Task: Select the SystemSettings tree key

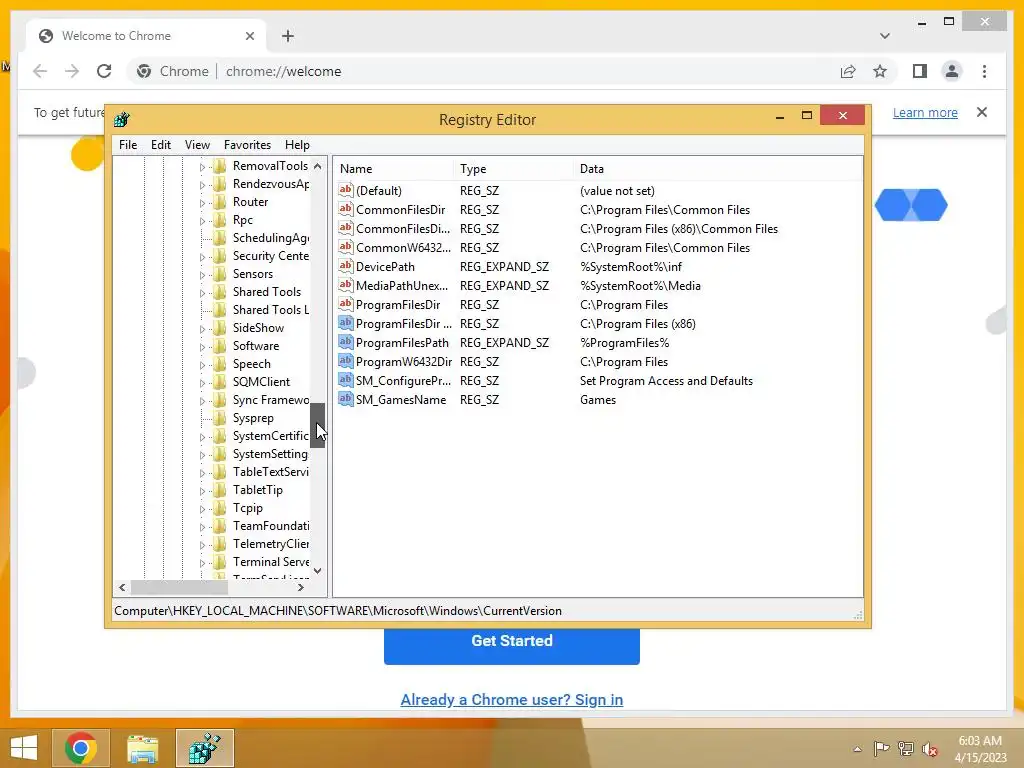Action: 270,454
